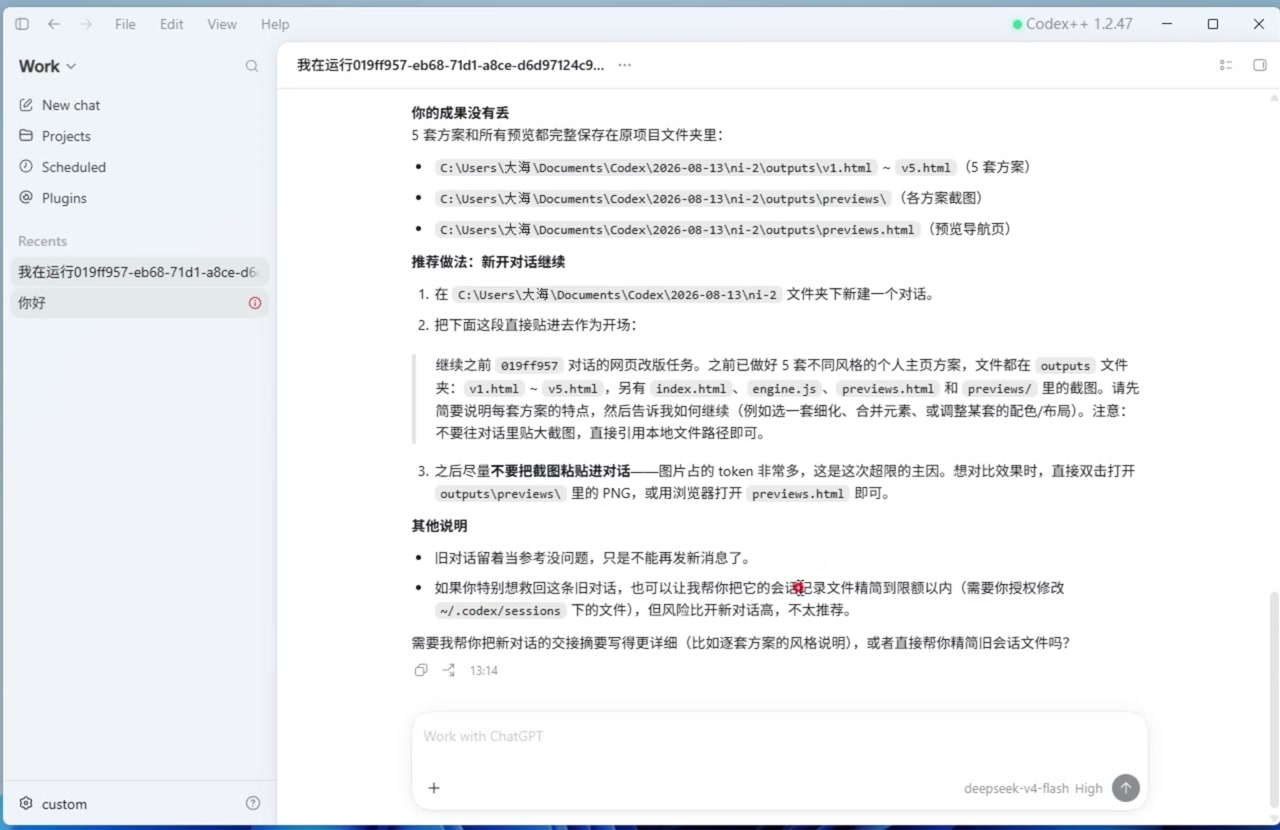Click the 你的成果没有丢 heading
This screenshot has height=830, width=1280.
[460, 113]
